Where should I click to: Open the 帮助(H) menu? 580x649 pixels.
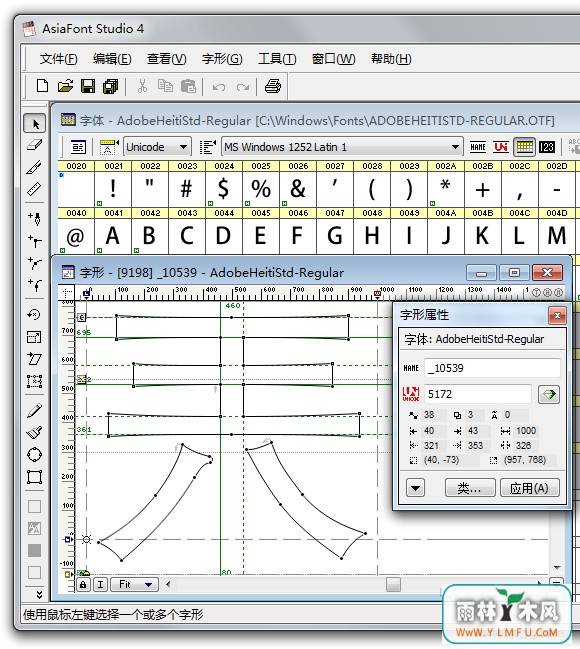pos(391,59)
